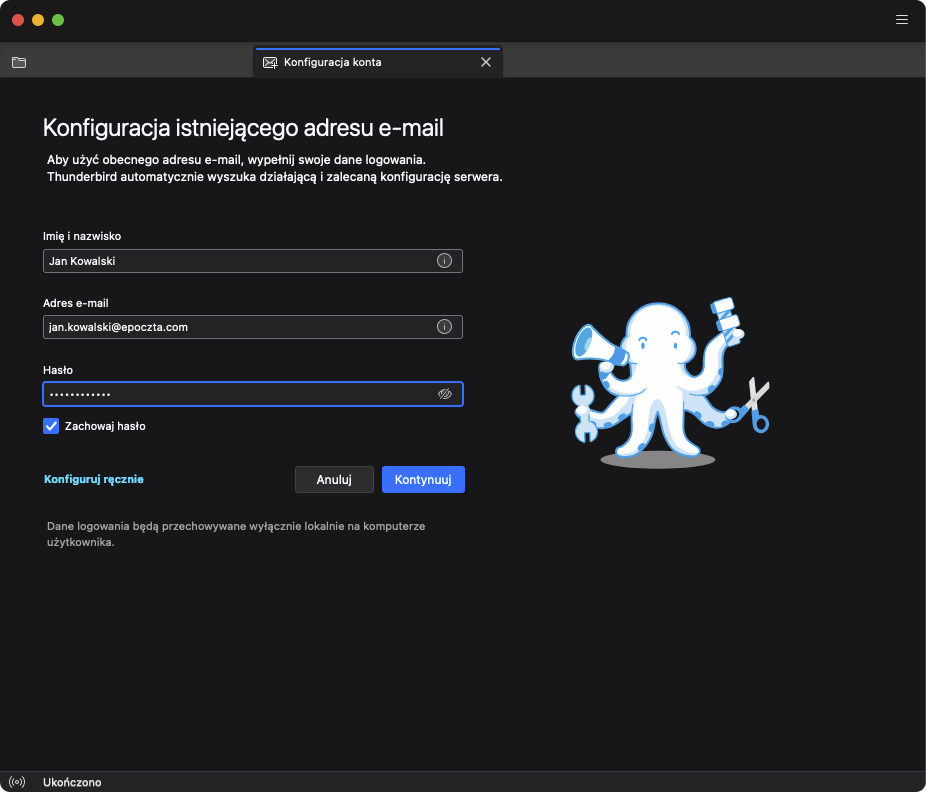Click the connection status icon in status bar
The width and height of the screenshot is (926, 792).
pos(16,782)
